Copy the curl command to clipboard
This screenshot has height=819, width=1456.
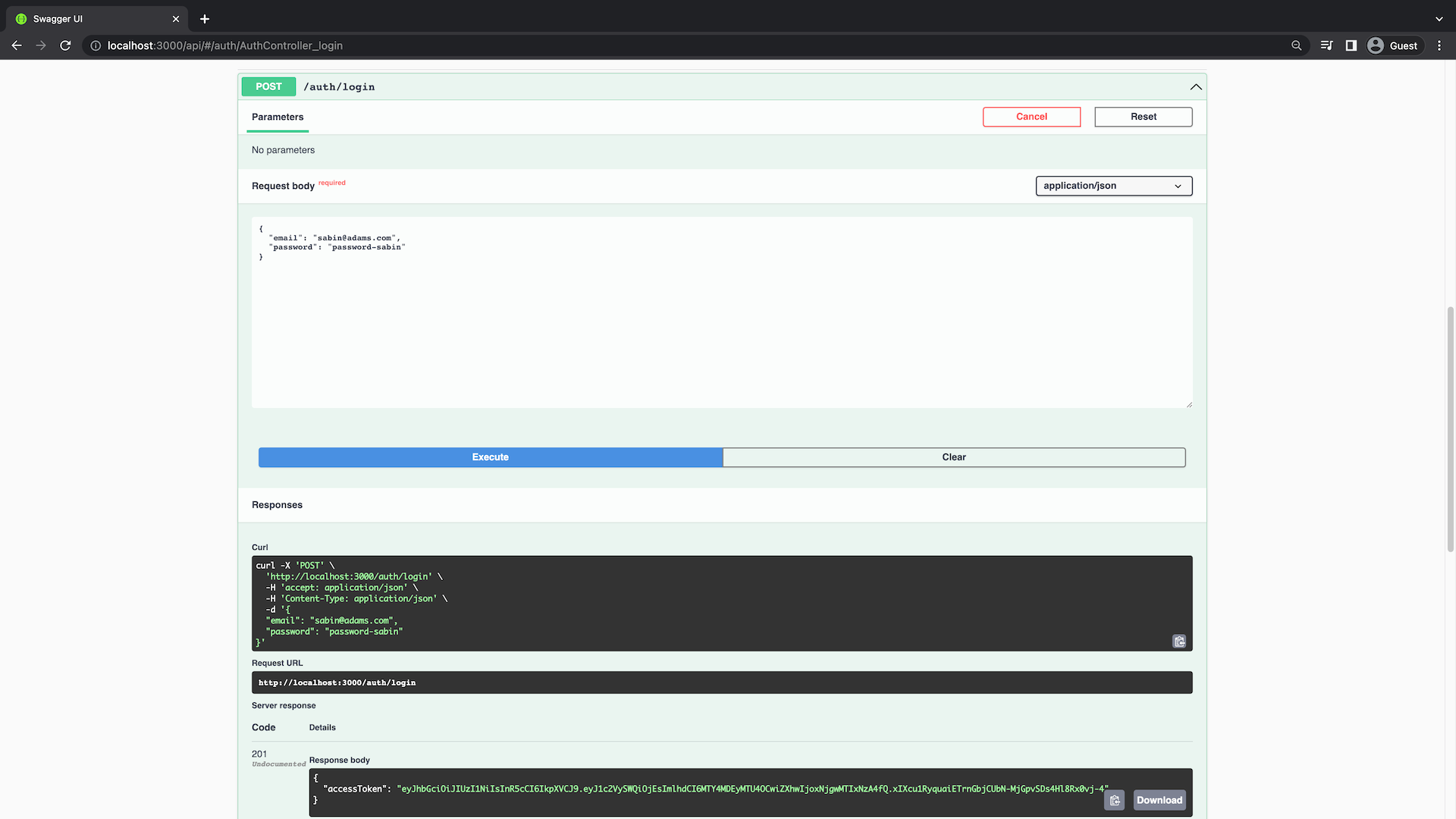click(1179, 642)
